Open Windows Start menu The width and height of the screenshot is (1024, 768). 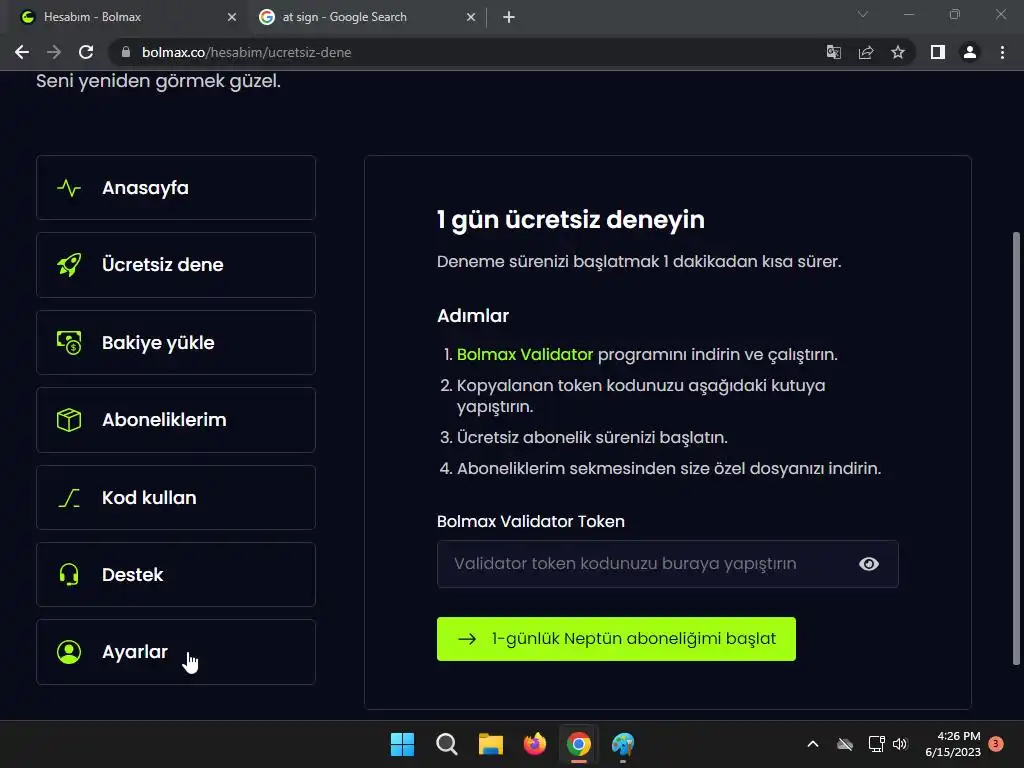click(402, 744)
